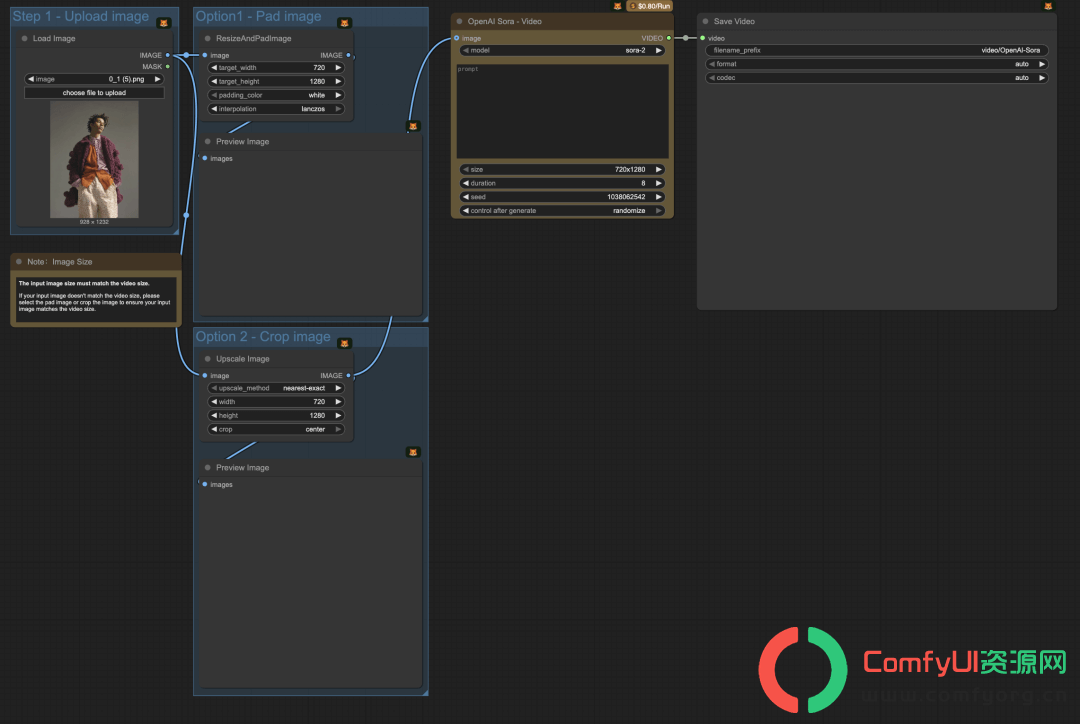The image size is (1080, 724).
Task: Click the fox icon above the Save Video node
Action: 1048,6
